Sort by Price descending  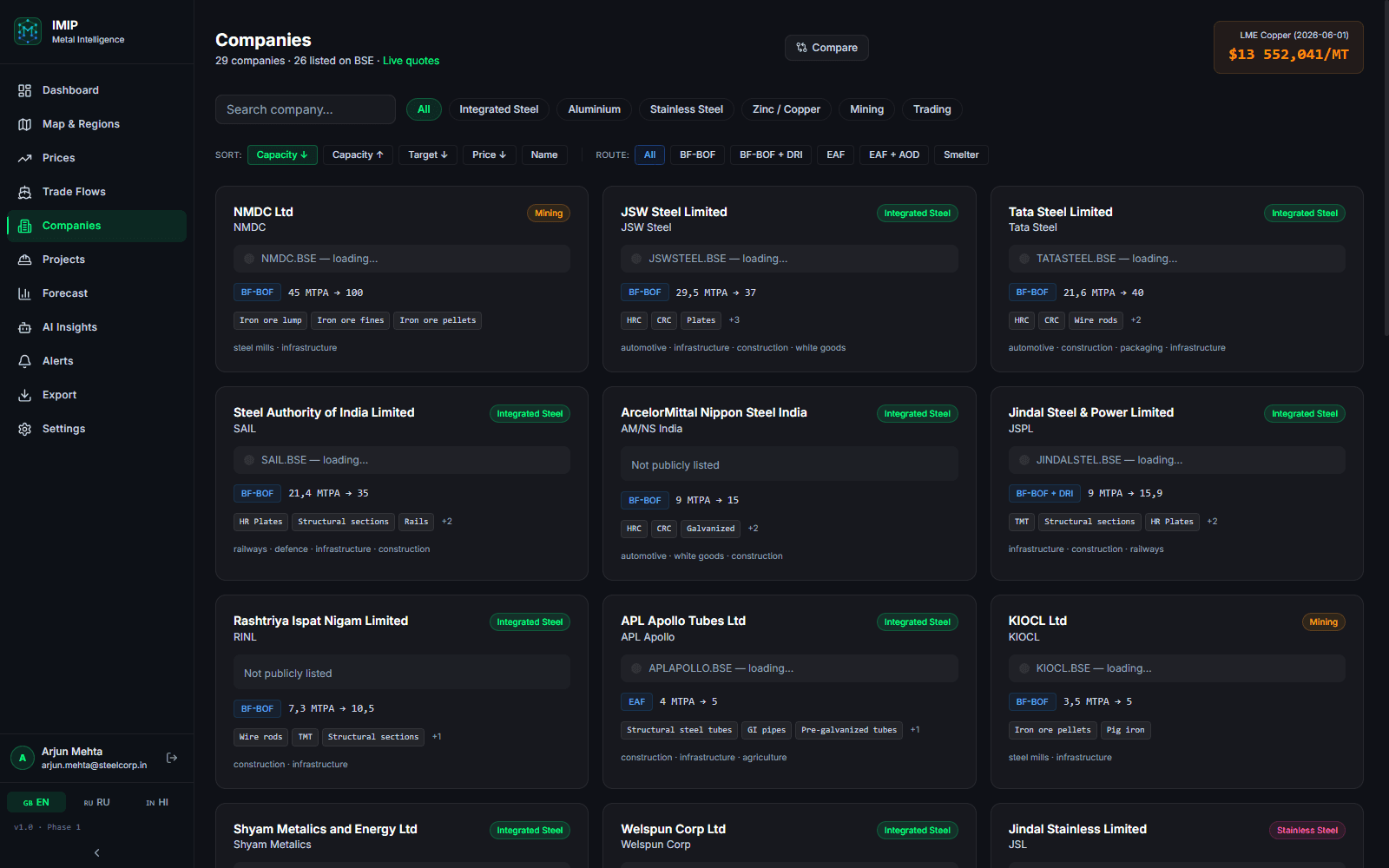coord(490,155)
